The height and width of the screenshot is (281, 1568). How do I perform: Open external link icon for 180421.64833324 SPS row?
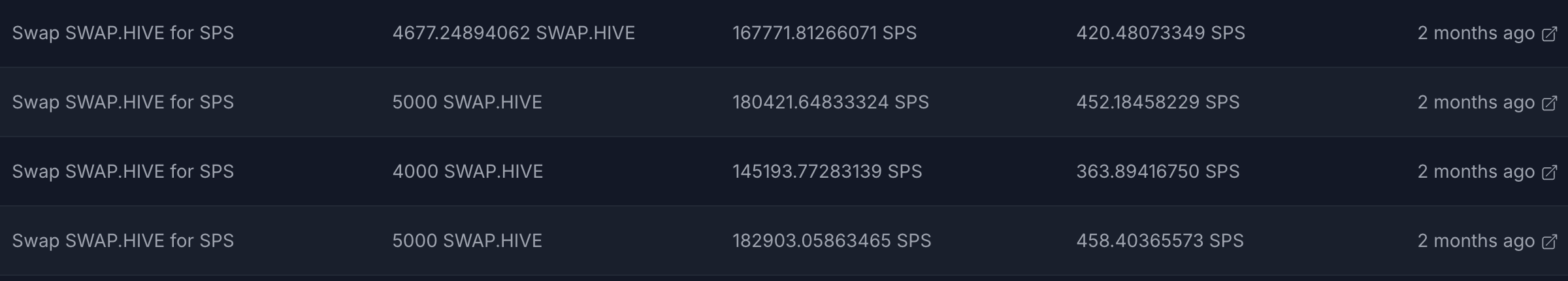click(x=1549, y=103)
